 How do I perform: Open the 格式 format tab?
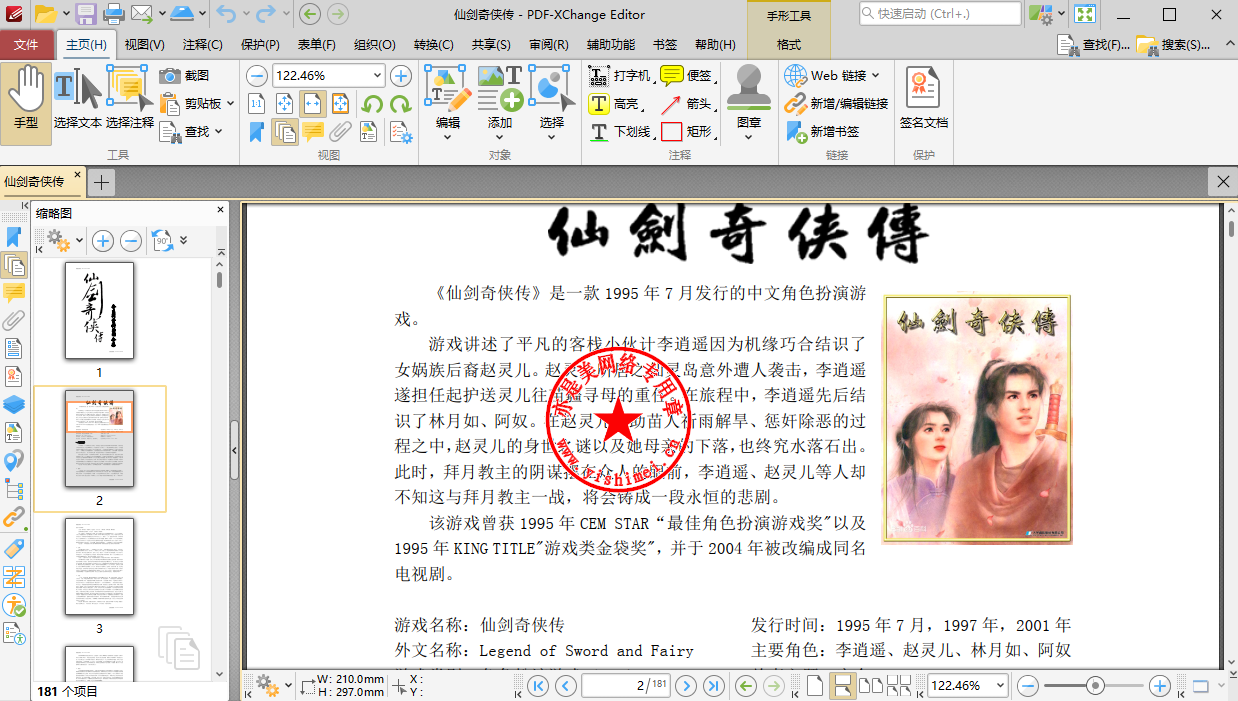pos(789,45)
